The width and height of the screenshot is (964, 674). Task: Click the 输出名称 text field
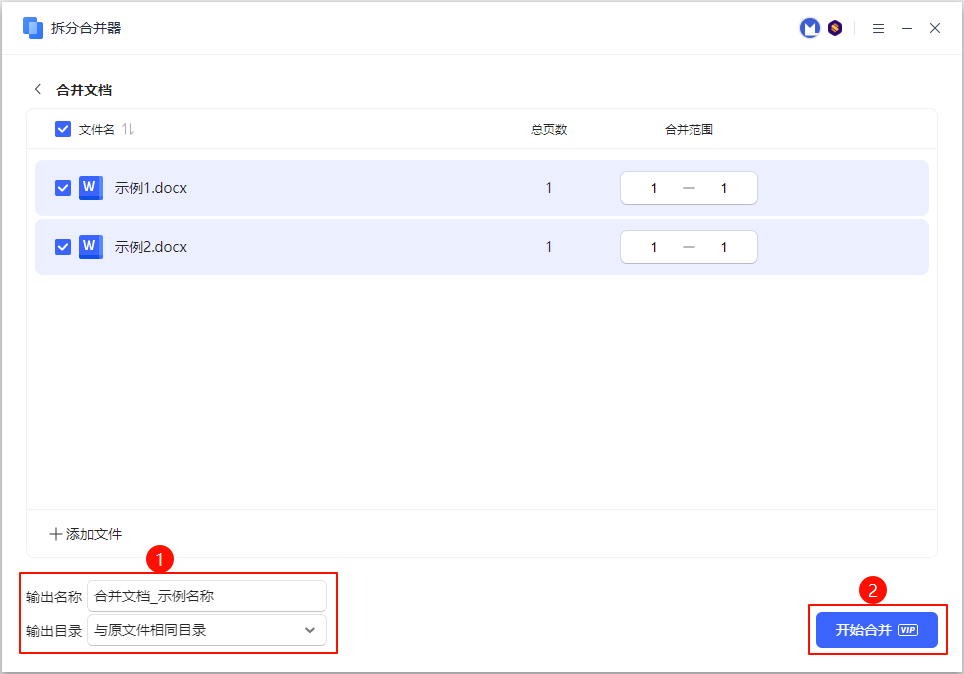pyautogui.click(x=206, y=596)
